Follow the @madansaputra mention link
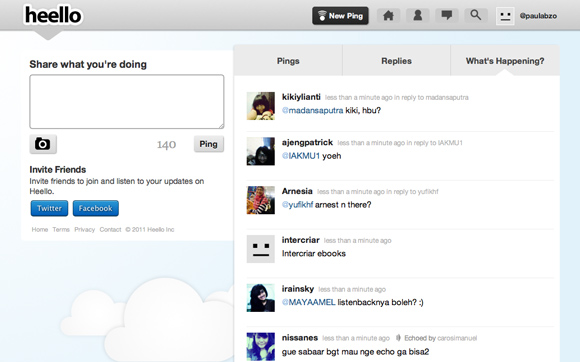 click(x=313, y=110)
